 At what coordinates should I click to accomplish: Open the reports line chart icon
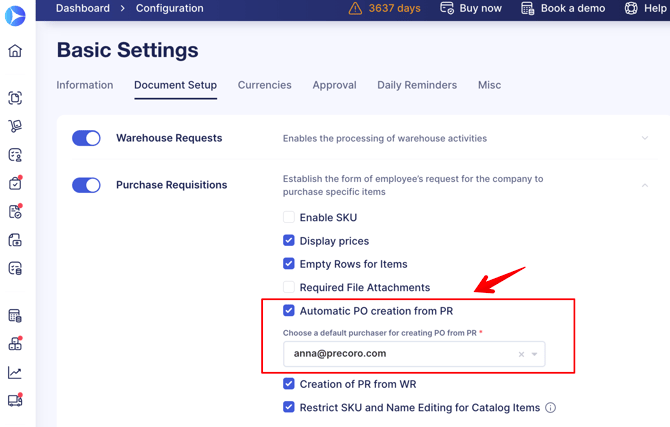tap(15, 372)
